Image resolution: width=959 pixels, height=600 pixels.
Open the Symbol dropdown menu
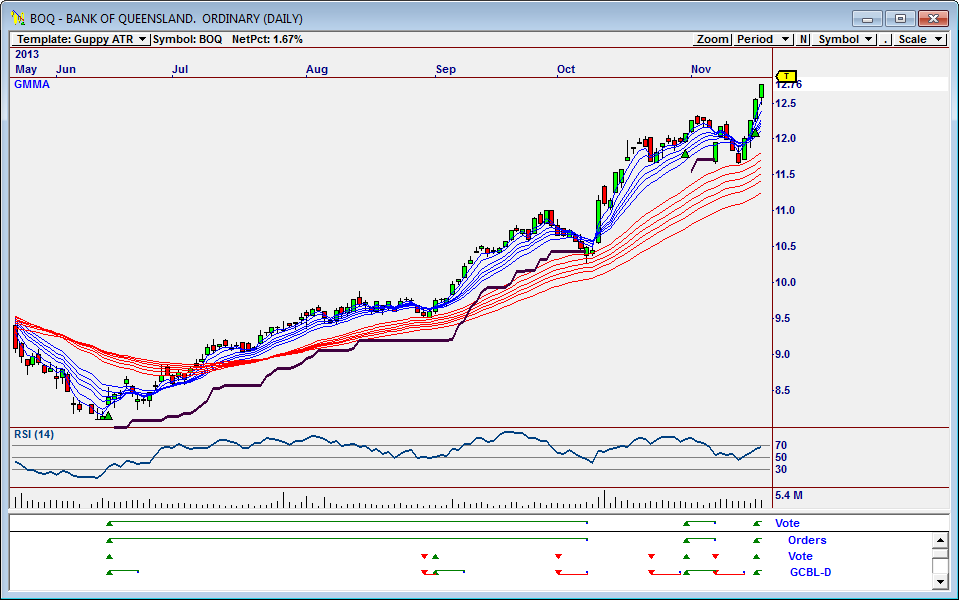point(846,39)
